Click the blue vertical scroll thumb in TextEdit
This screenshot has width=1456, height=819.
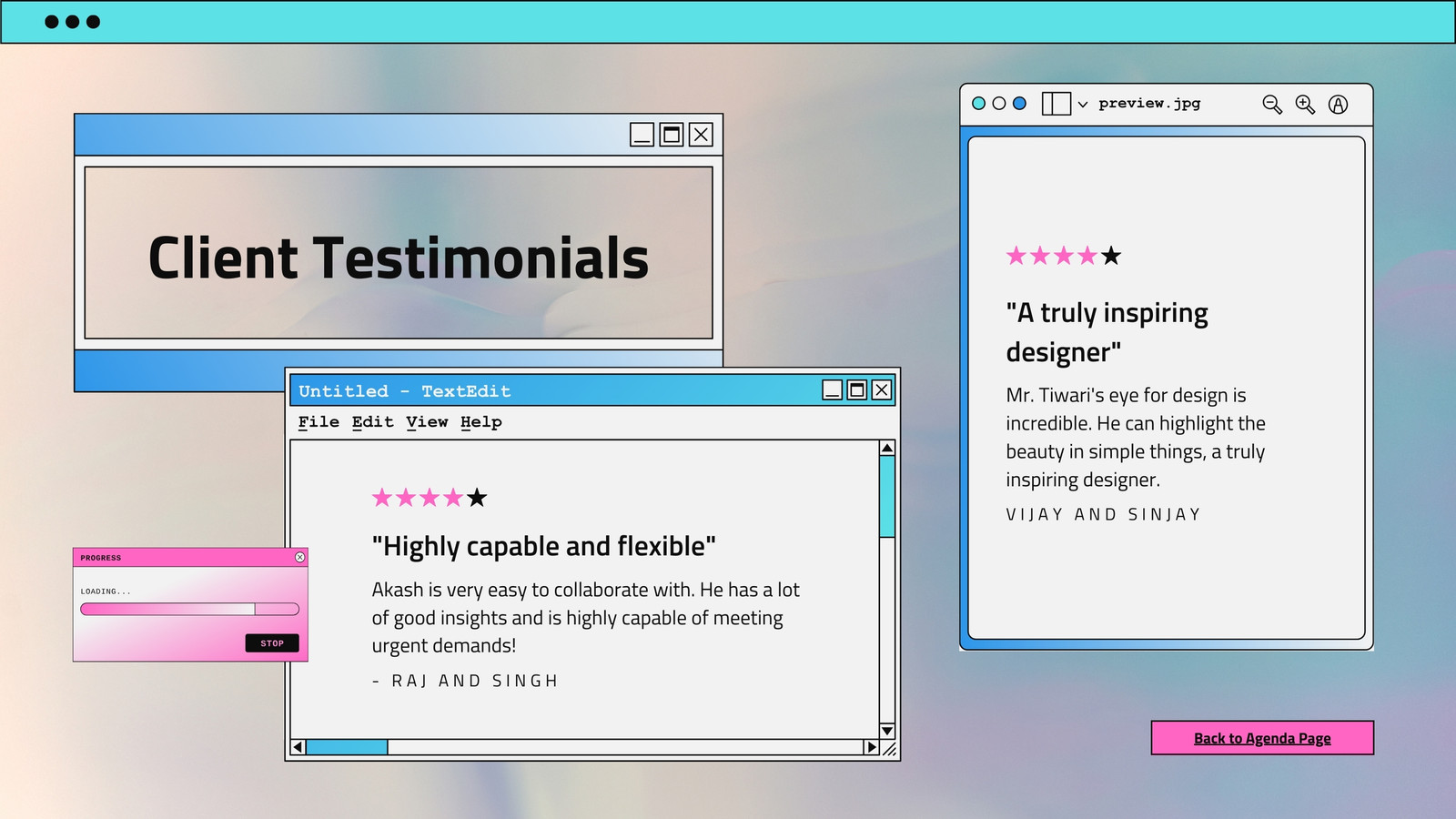887,496
